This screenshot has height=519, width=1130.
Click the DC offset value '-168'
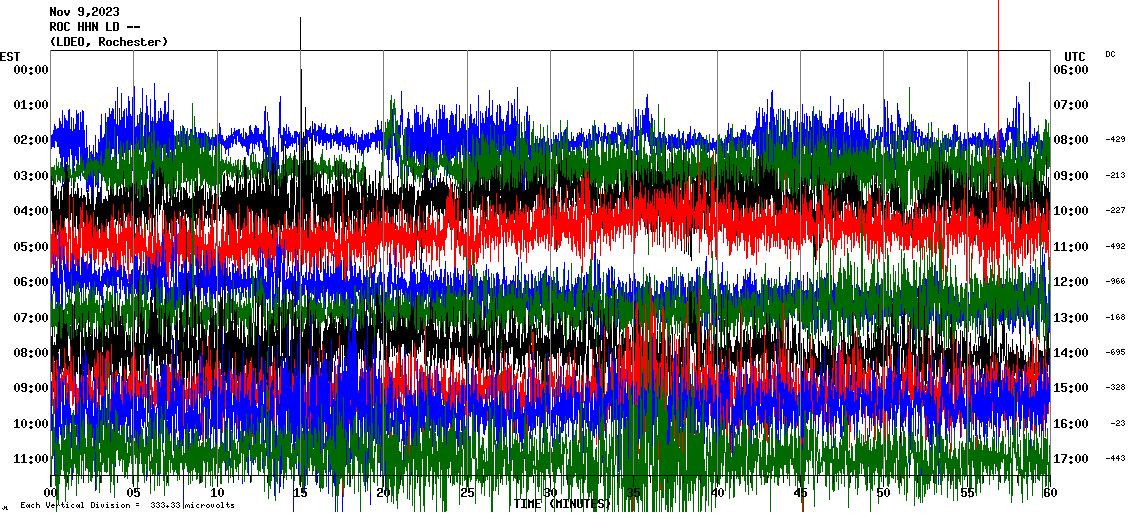[x=1116, y=317]
